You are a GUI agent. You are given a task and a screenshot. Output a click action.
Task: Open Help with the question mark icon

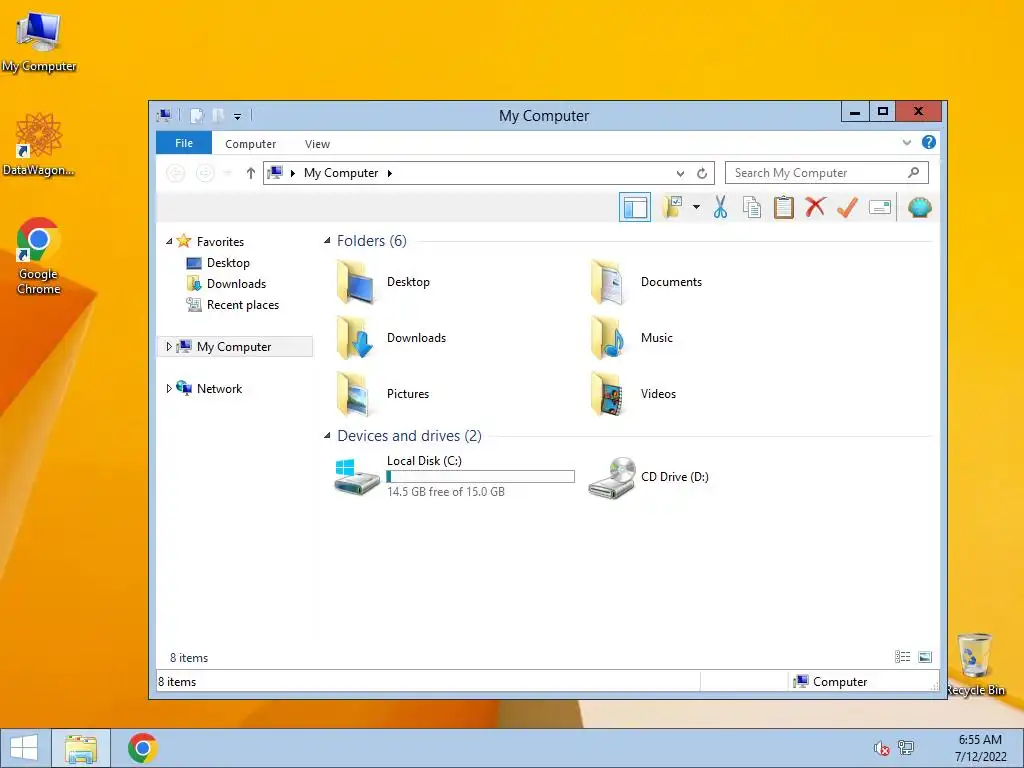click(x=929, y=142)
